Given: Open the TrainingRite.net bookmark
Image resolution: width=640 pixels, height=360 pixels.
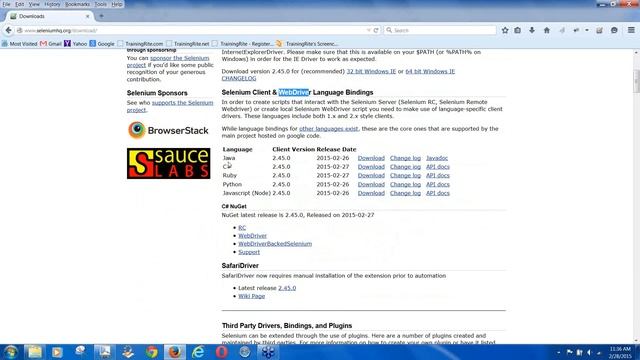Looking at the screenshot, I should click(x=188, y=44).
